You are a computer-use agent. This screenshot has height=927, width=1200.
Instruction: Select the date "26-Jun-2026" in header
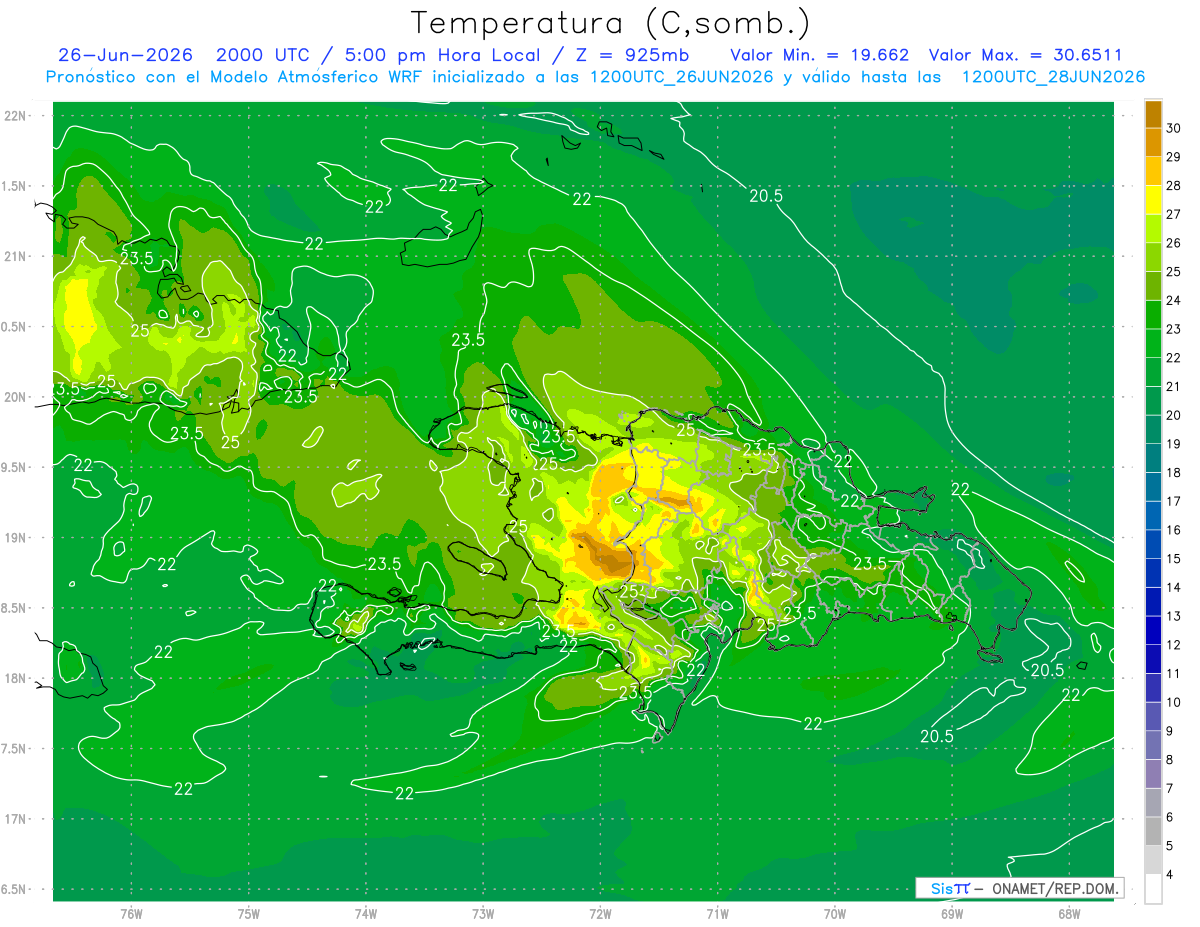tap(125, 55)
